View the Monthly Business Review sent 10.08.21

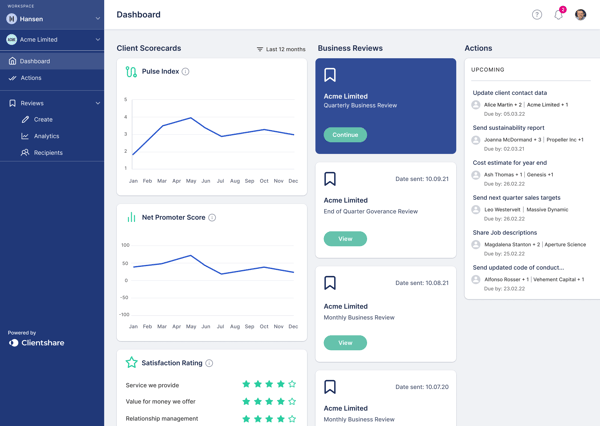(345, 343)
